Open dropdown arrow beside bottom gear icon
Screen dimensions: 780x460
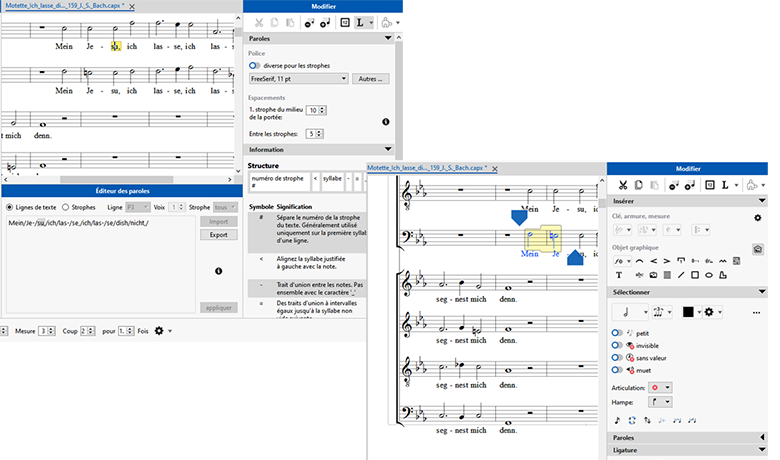click(170, 331)
